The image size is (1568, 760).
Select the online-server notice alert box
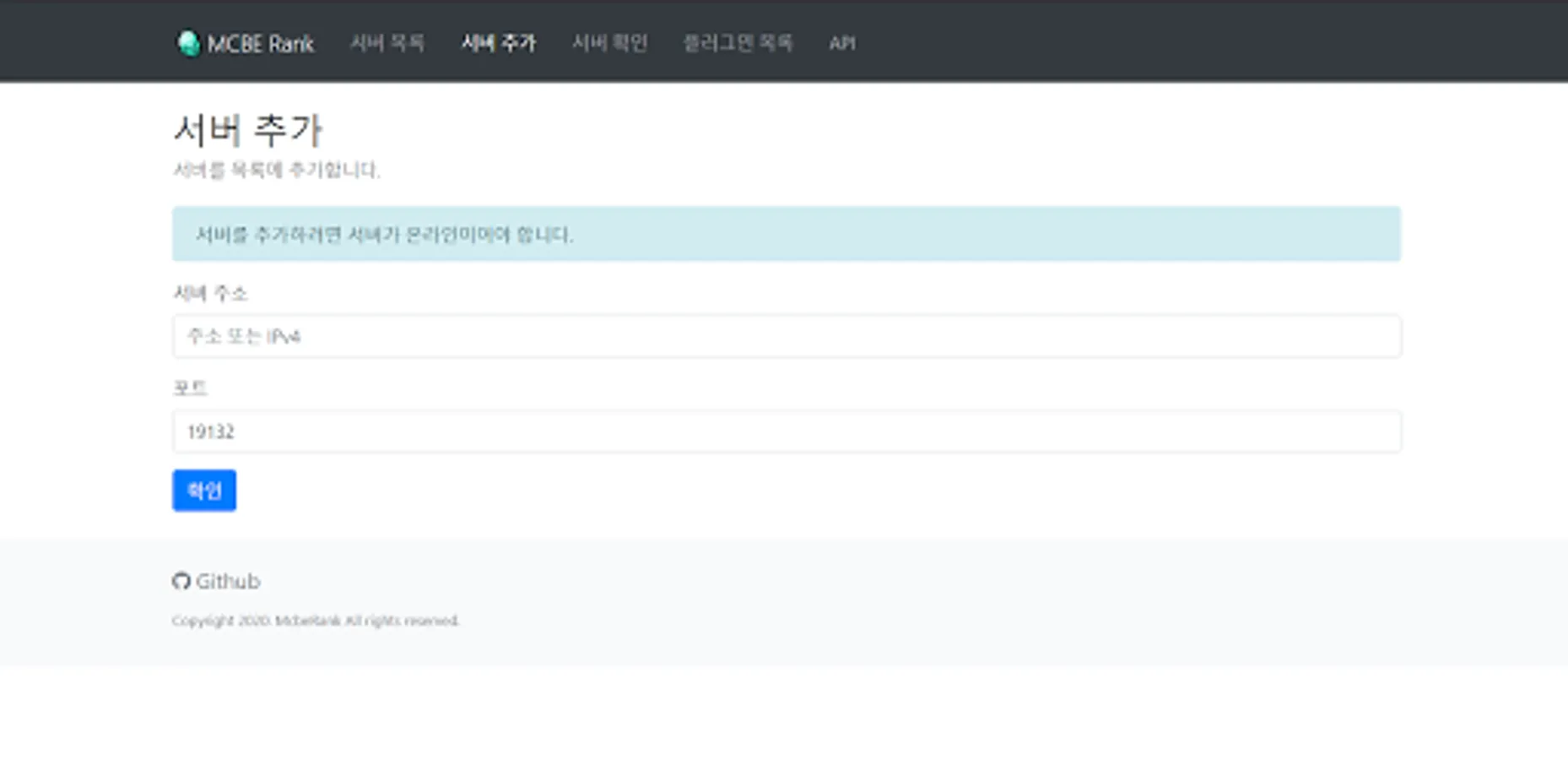(786, 235)
